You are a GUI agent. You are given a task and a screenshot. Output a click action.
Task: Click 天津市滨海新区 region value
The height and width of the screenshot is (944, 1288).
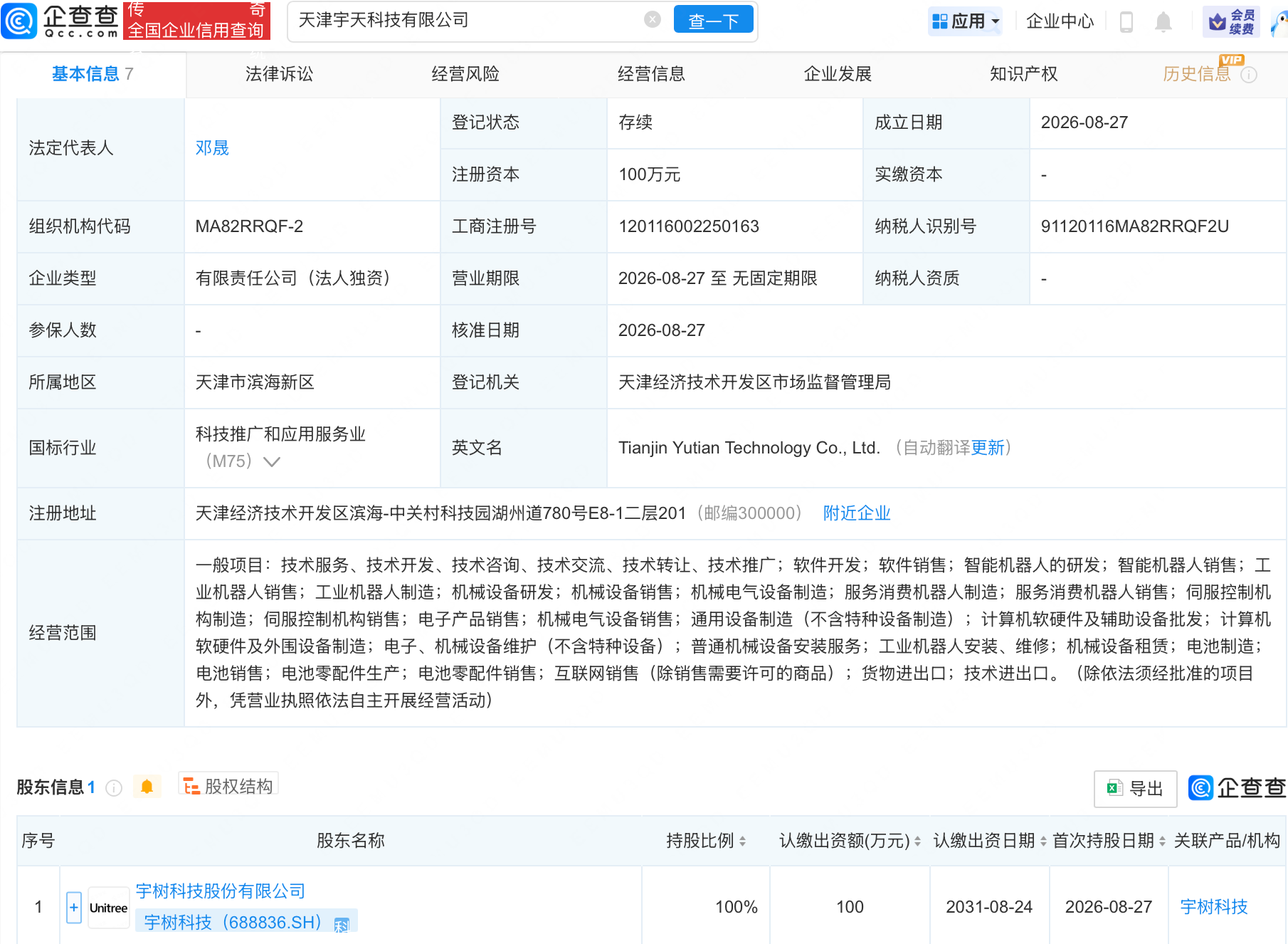pos(255,382)
